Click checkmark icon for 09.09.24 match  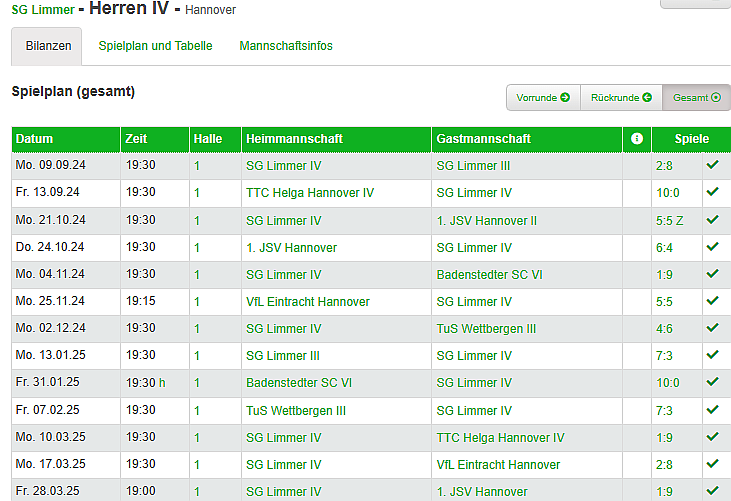(712, 165)
